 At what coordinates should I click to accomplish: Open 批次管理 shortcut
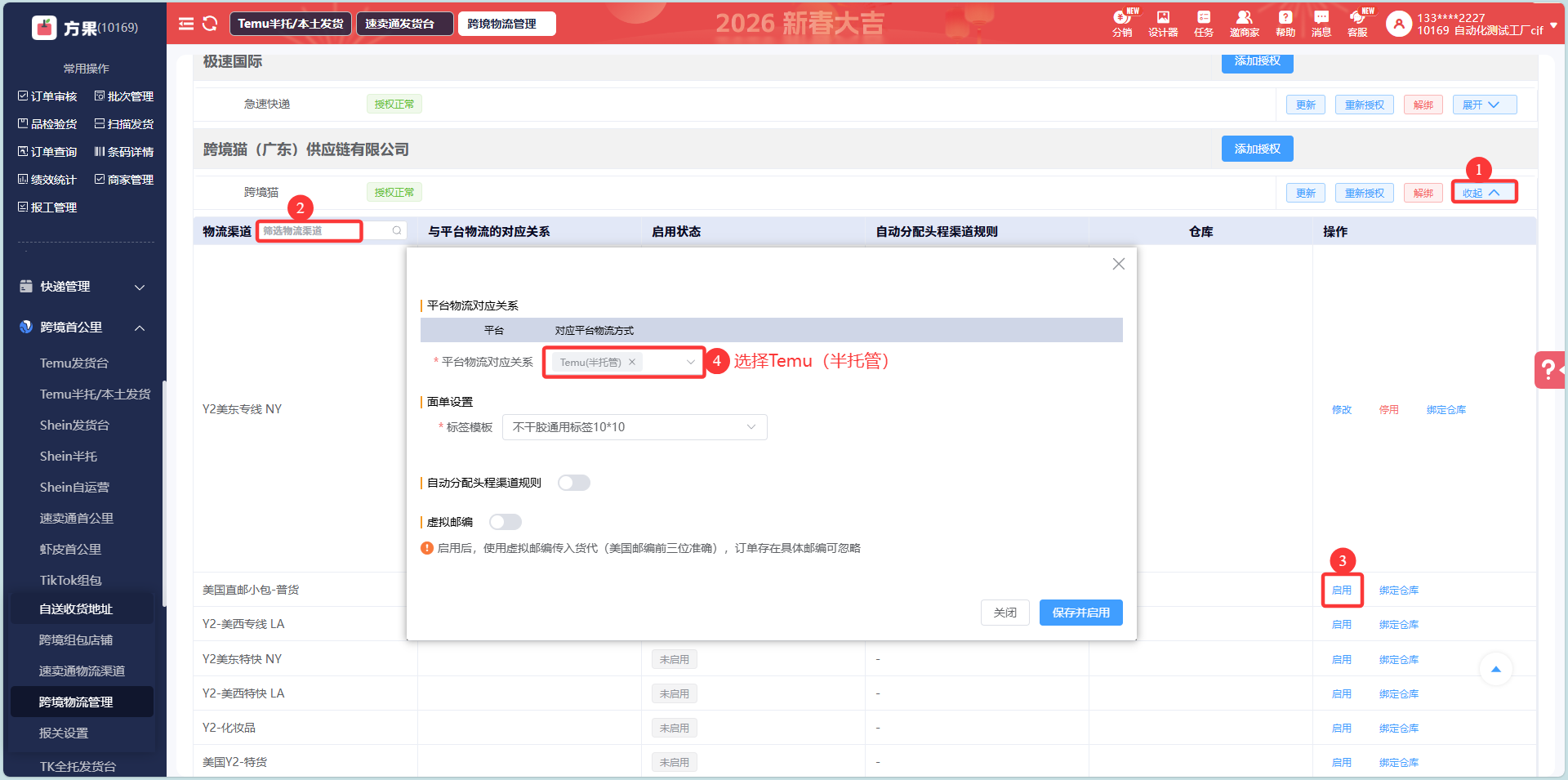click(x=124, y=96)
